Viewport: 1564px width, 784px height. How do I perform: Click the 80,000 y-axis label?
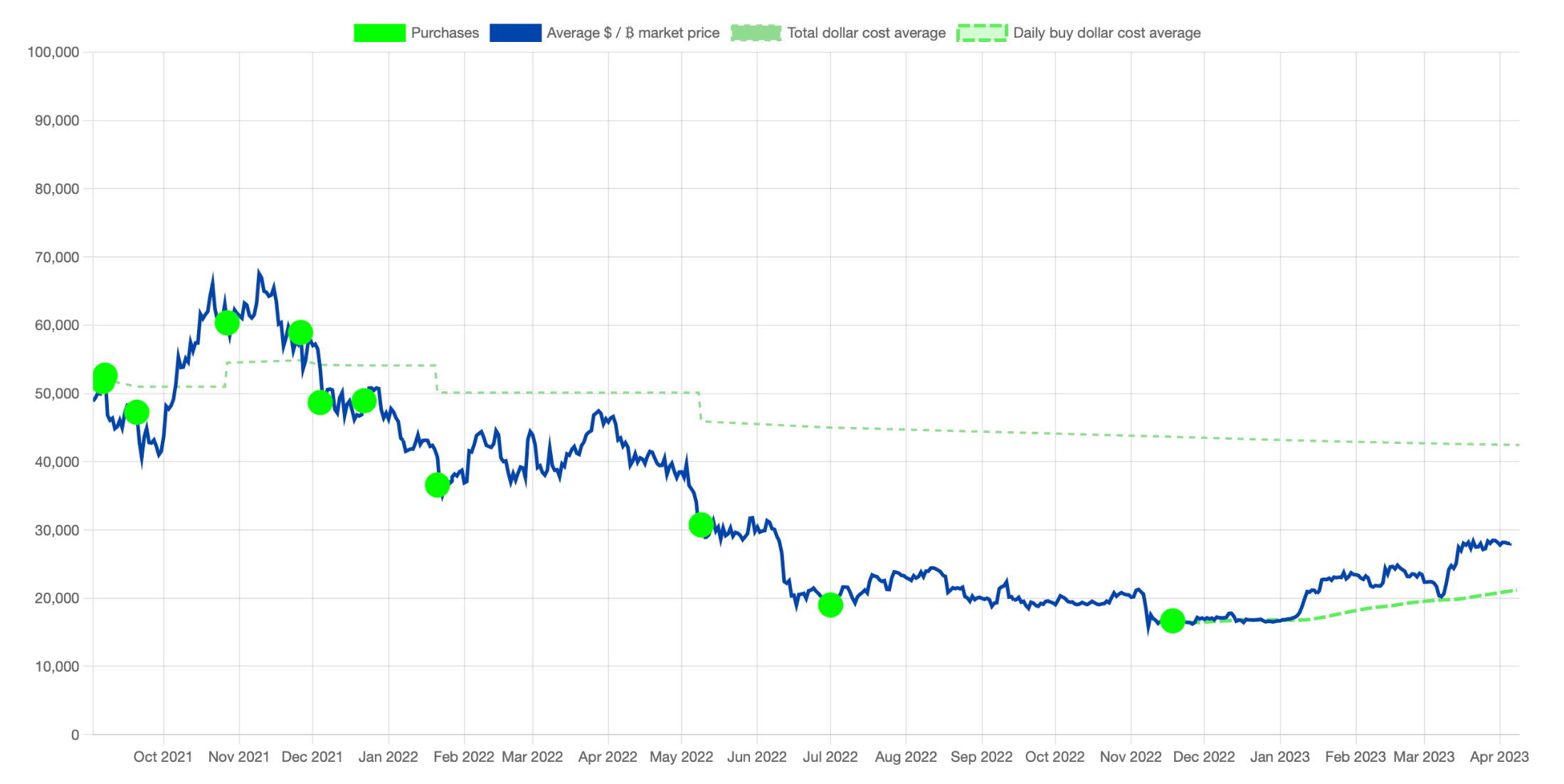tap(57, 189)
